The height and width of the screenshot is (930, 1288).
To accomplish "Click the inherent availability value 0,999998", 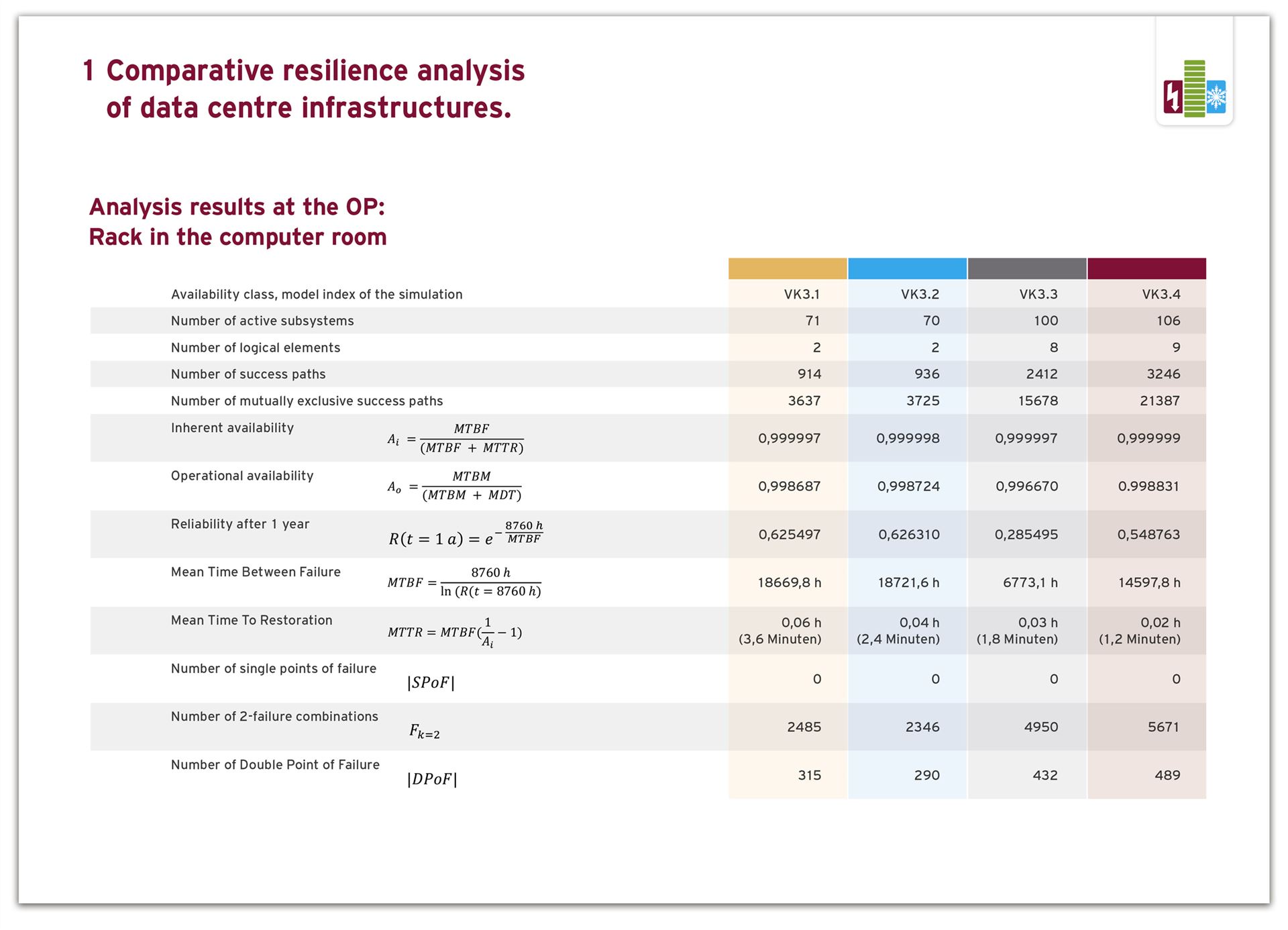I will (908, 438).
